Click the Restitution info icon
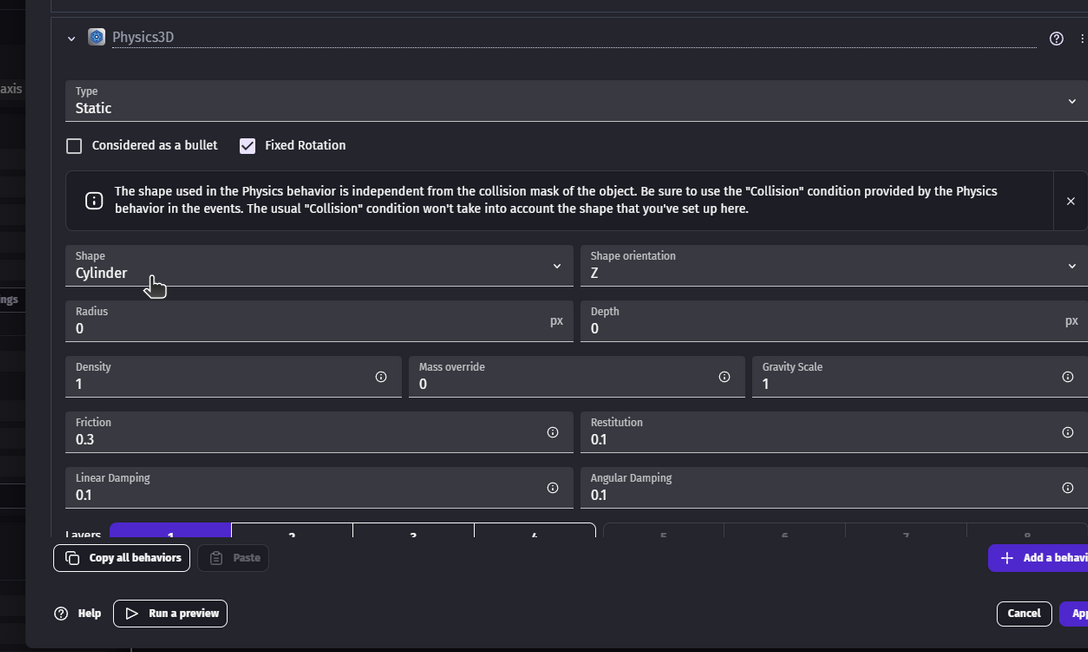Screen dimensions: 1088x652 [1067, 433]
